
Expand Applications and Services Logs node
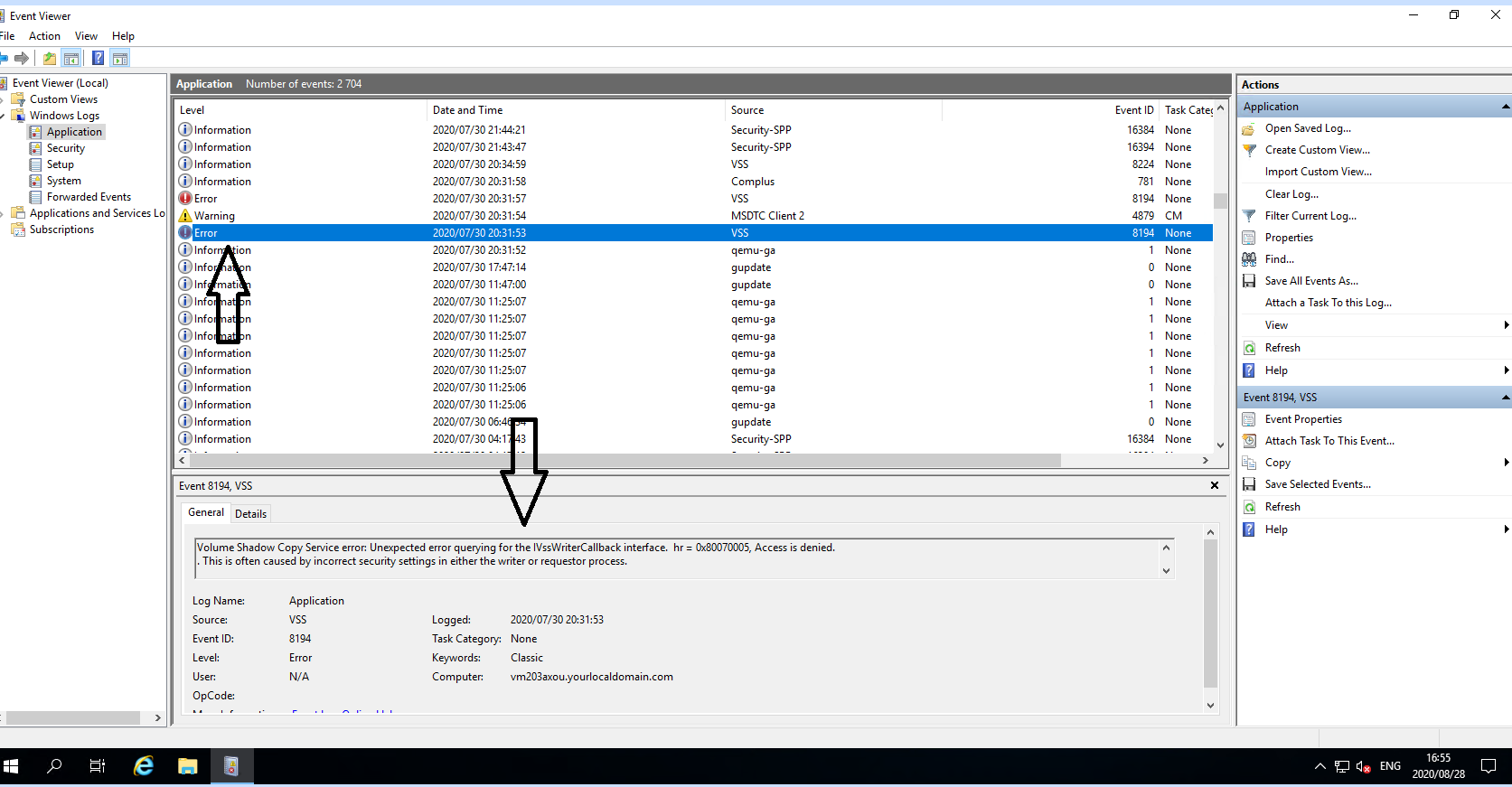pyautogui.click(x=3, y=213)
